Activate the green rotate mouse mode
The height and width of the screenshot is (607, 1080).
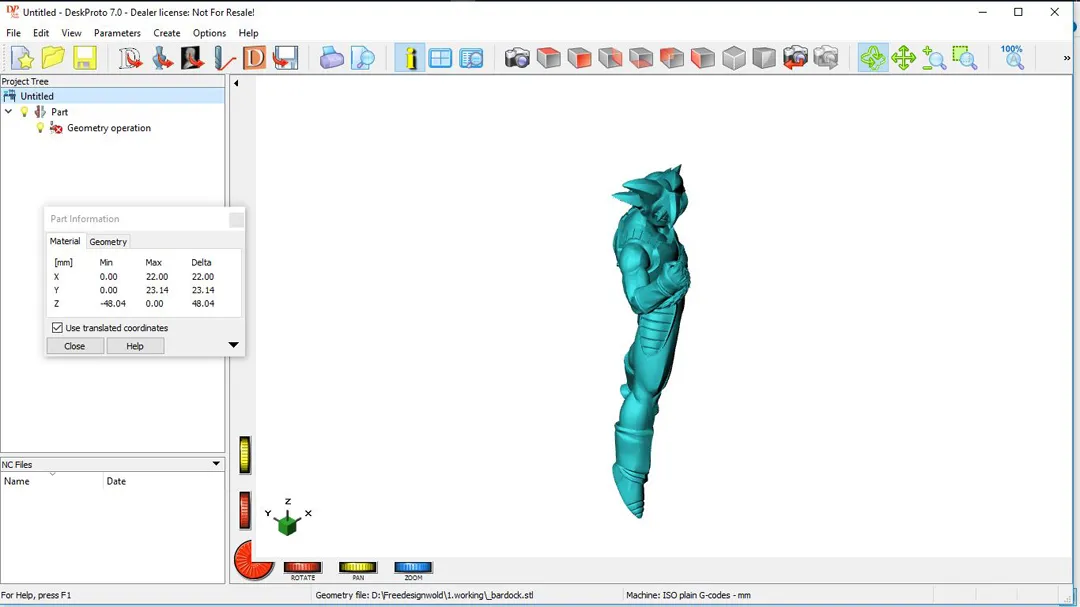[x=873, y=58]
